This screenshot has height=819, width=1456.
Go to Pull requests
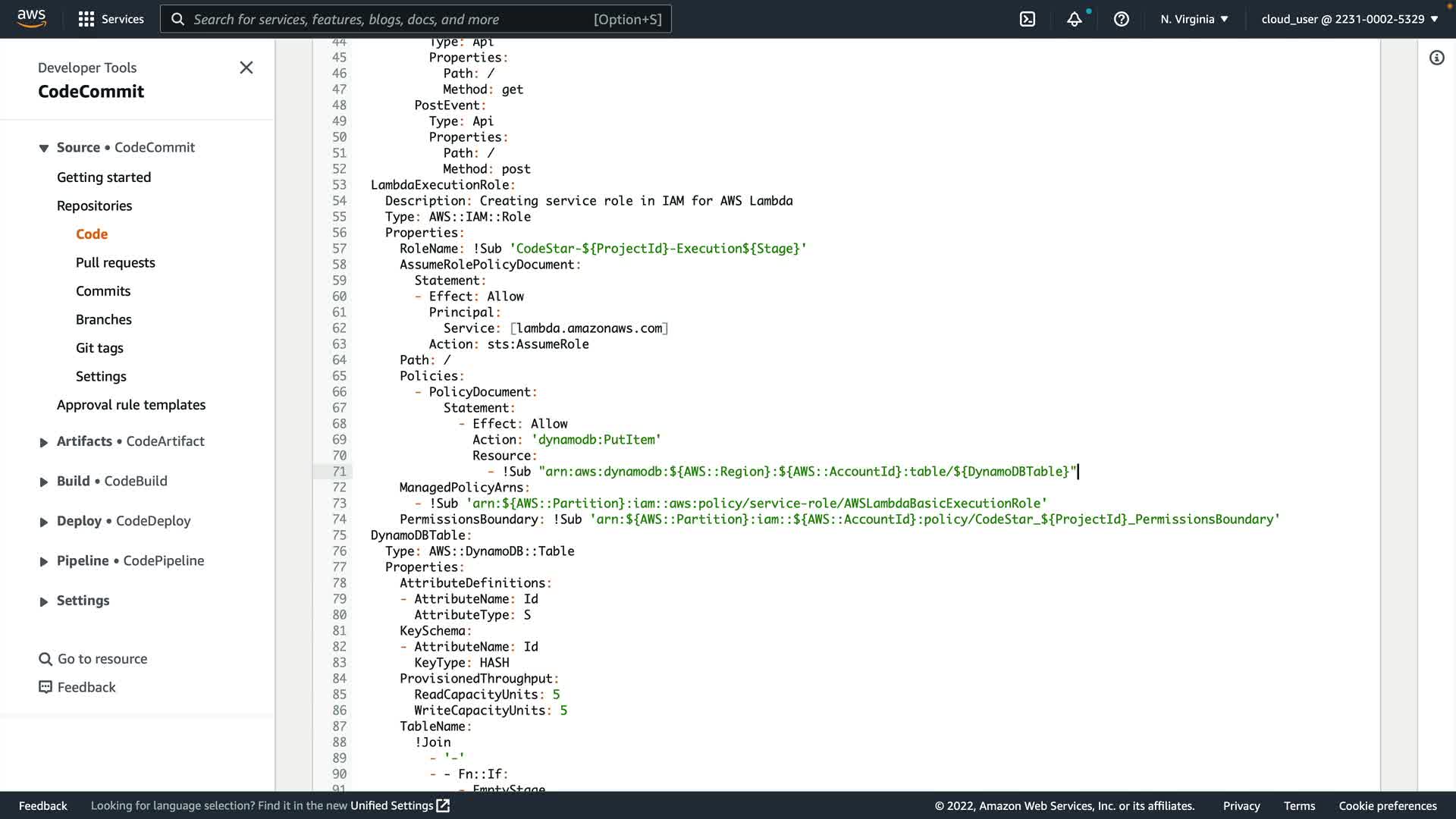pos(115,262)
